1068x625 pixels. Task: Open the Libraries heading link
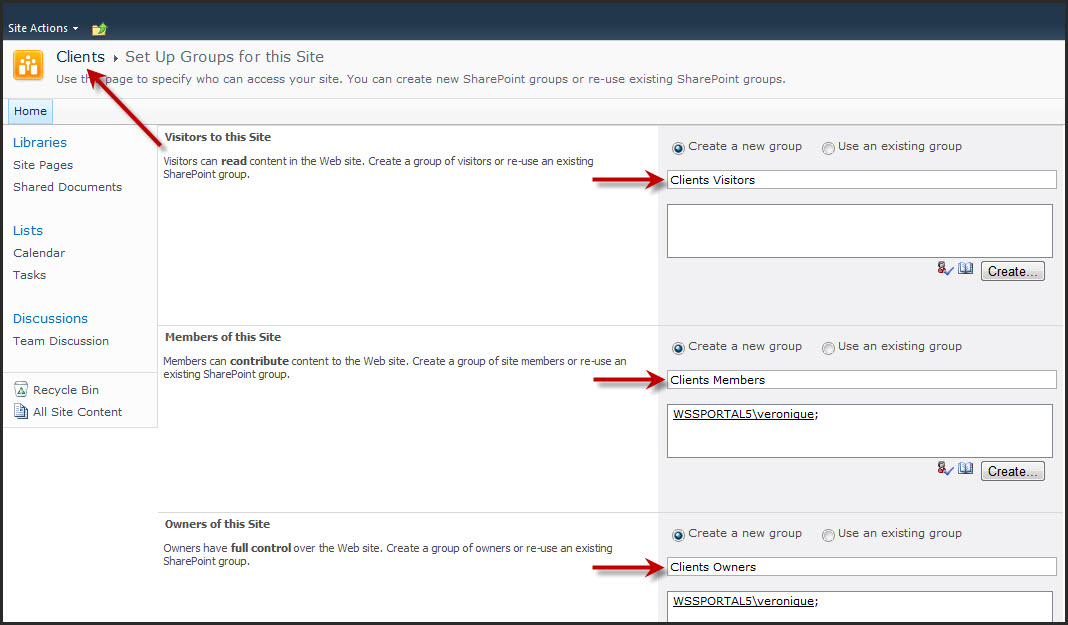coord(40,143)
